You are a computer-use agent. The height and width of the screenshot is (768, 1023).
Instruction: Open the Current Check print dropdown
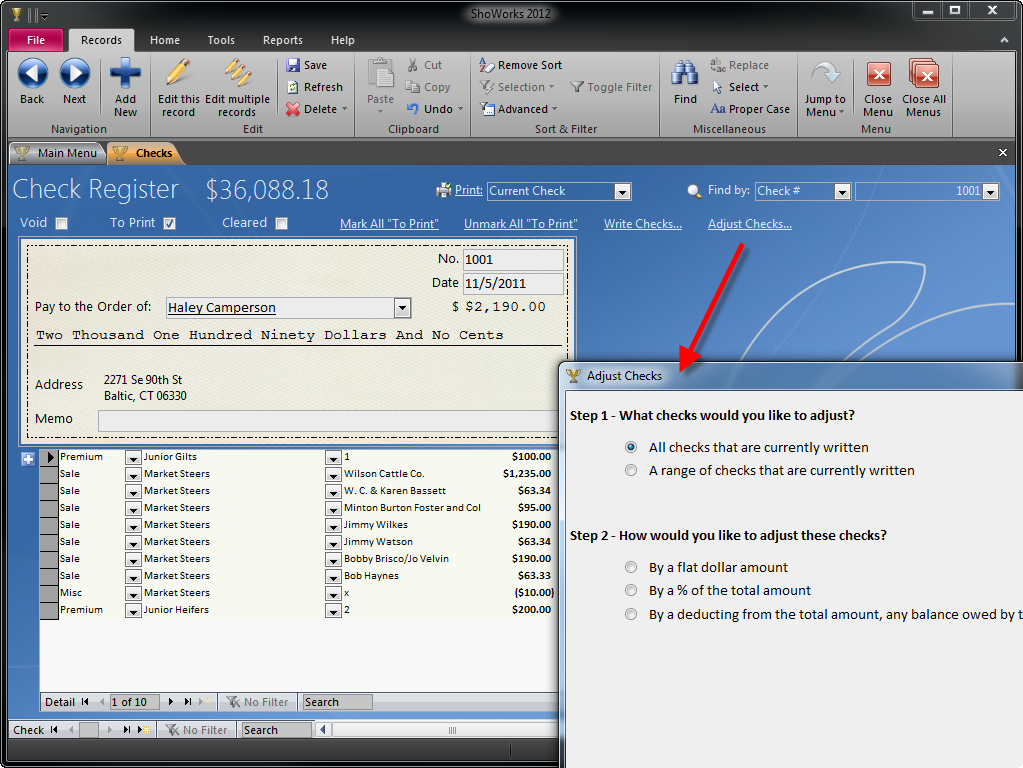point(623,190)
